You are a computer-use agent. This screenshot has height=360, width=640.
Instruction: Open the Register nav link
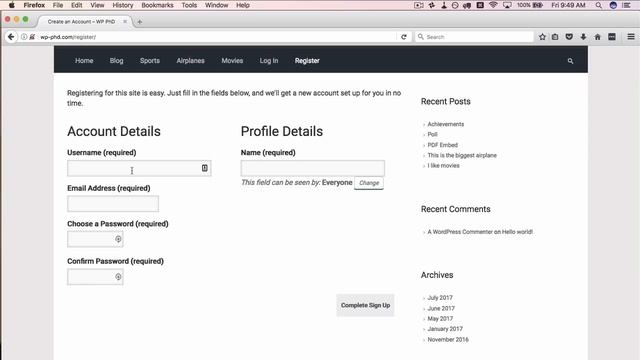coord(307,60)
